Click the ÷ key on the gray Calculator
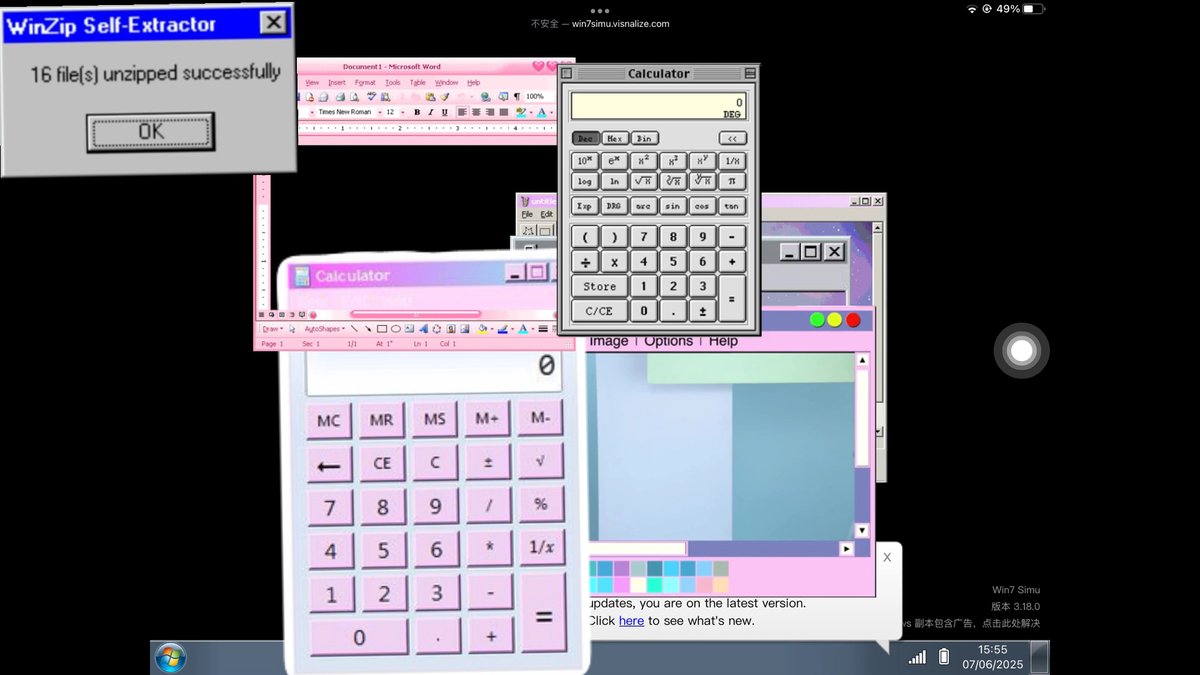Viewport: 1200px width, 675px height. (585, 262)
